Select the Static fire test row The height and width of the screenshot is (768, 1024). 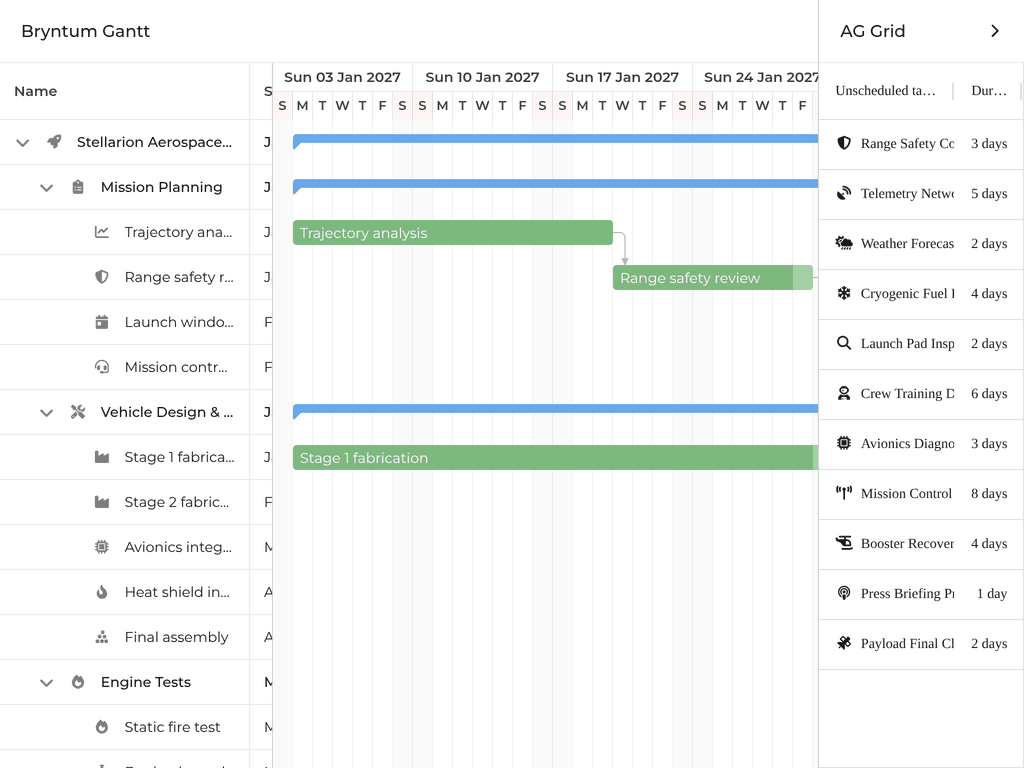(x=136, y=728)
